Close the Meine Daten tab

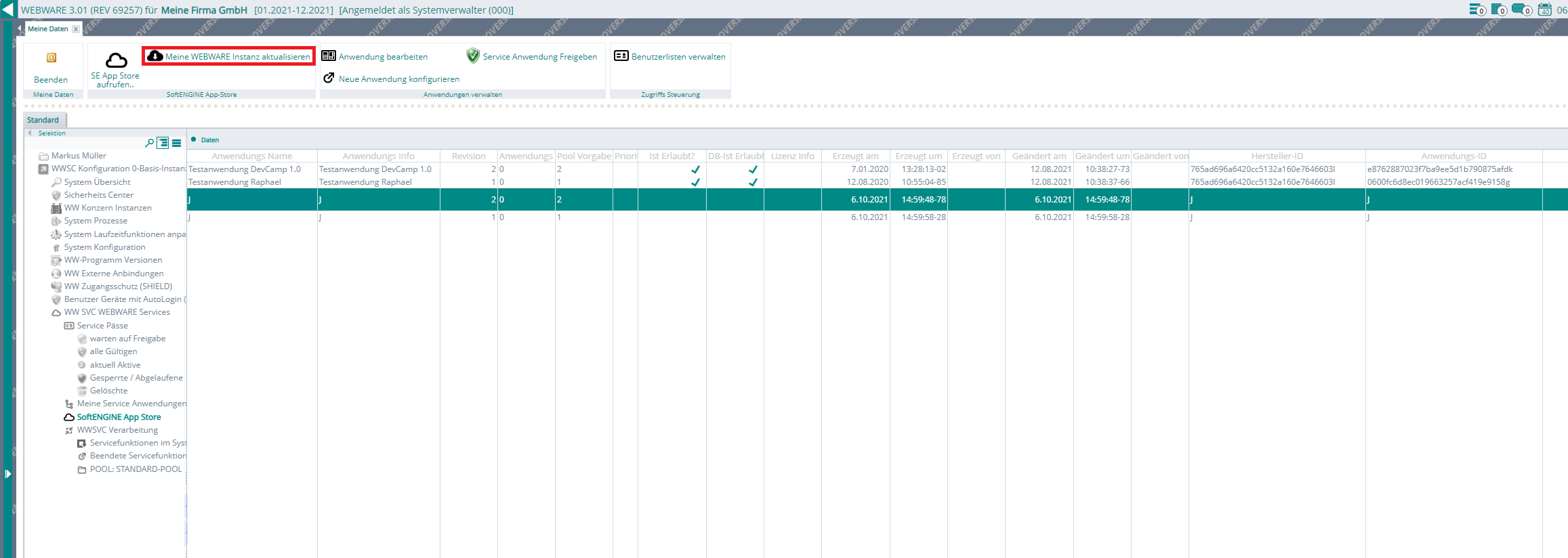pos(76,29)
